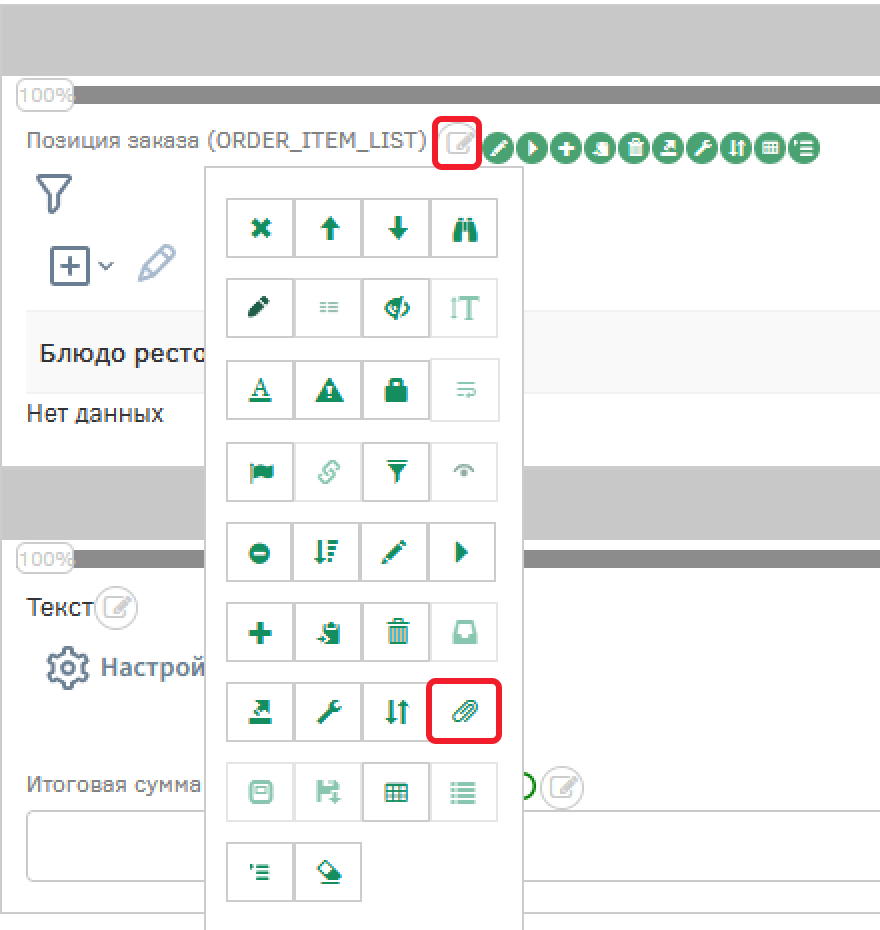880x930 pixels.
Task: Toggle the underlined letter A text icon
Action: coord(260,390)
